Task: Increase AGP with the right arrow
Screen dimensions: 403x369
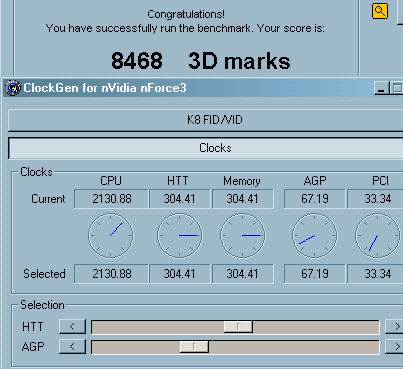Action: coord(394,347)
